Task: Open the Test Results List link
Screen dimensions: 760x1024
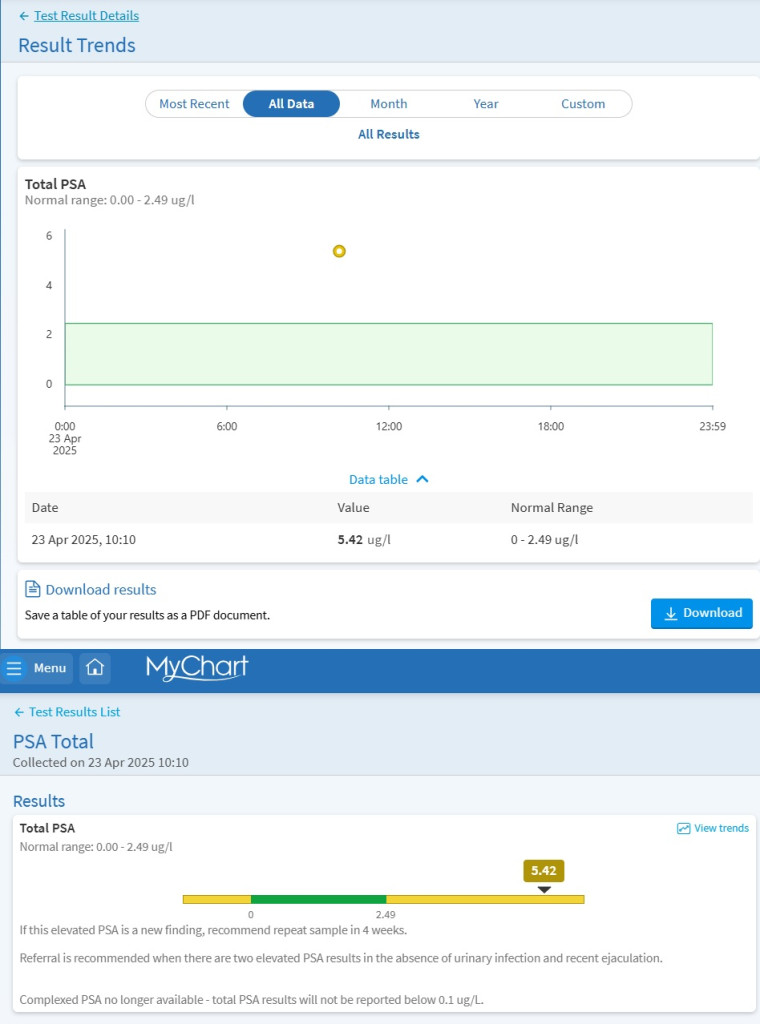Action: click(74, 712)
